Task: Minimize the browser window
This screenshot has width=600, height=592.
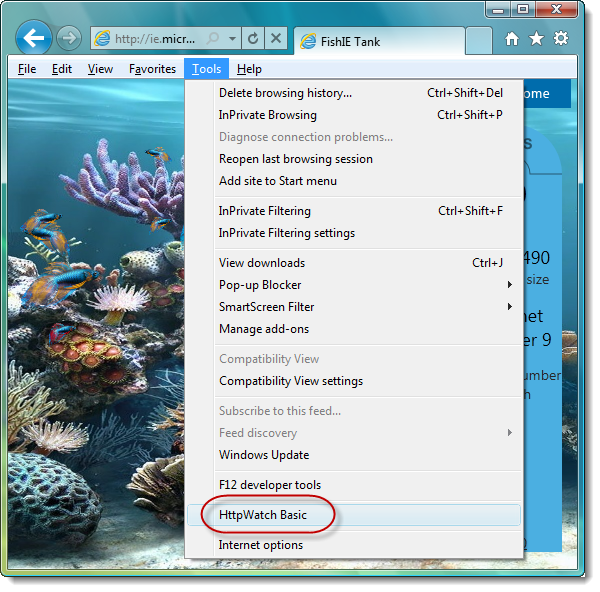Action: [x=498, y=9]
